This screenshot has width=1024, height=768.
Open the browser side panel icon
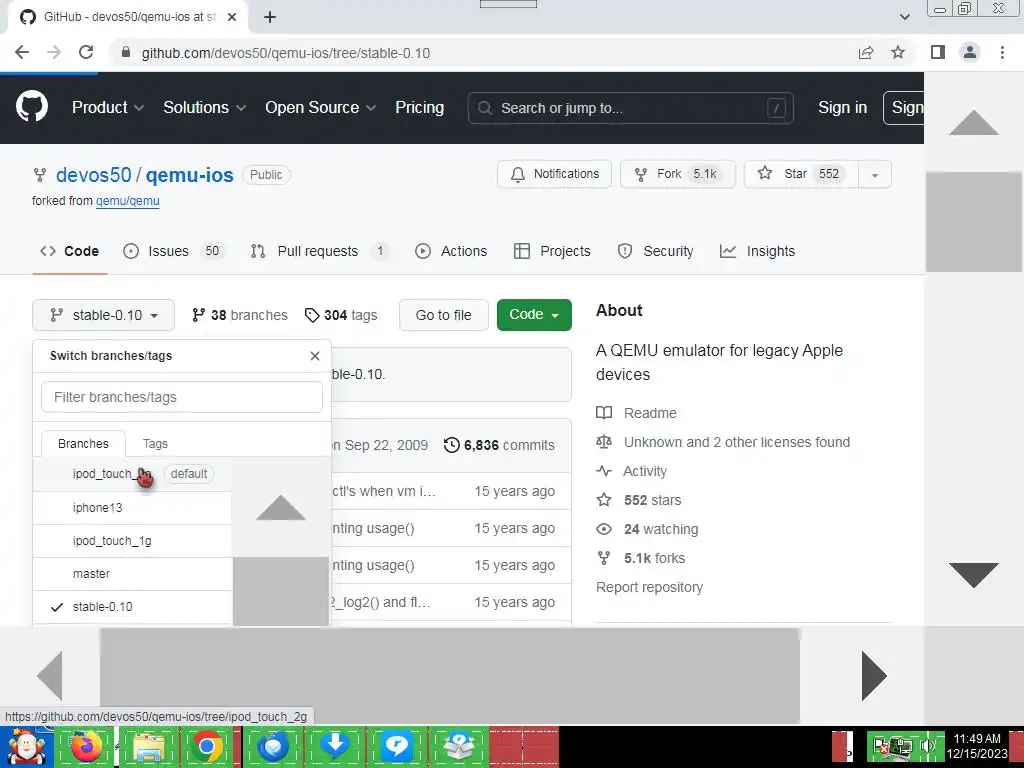[938, 52]
